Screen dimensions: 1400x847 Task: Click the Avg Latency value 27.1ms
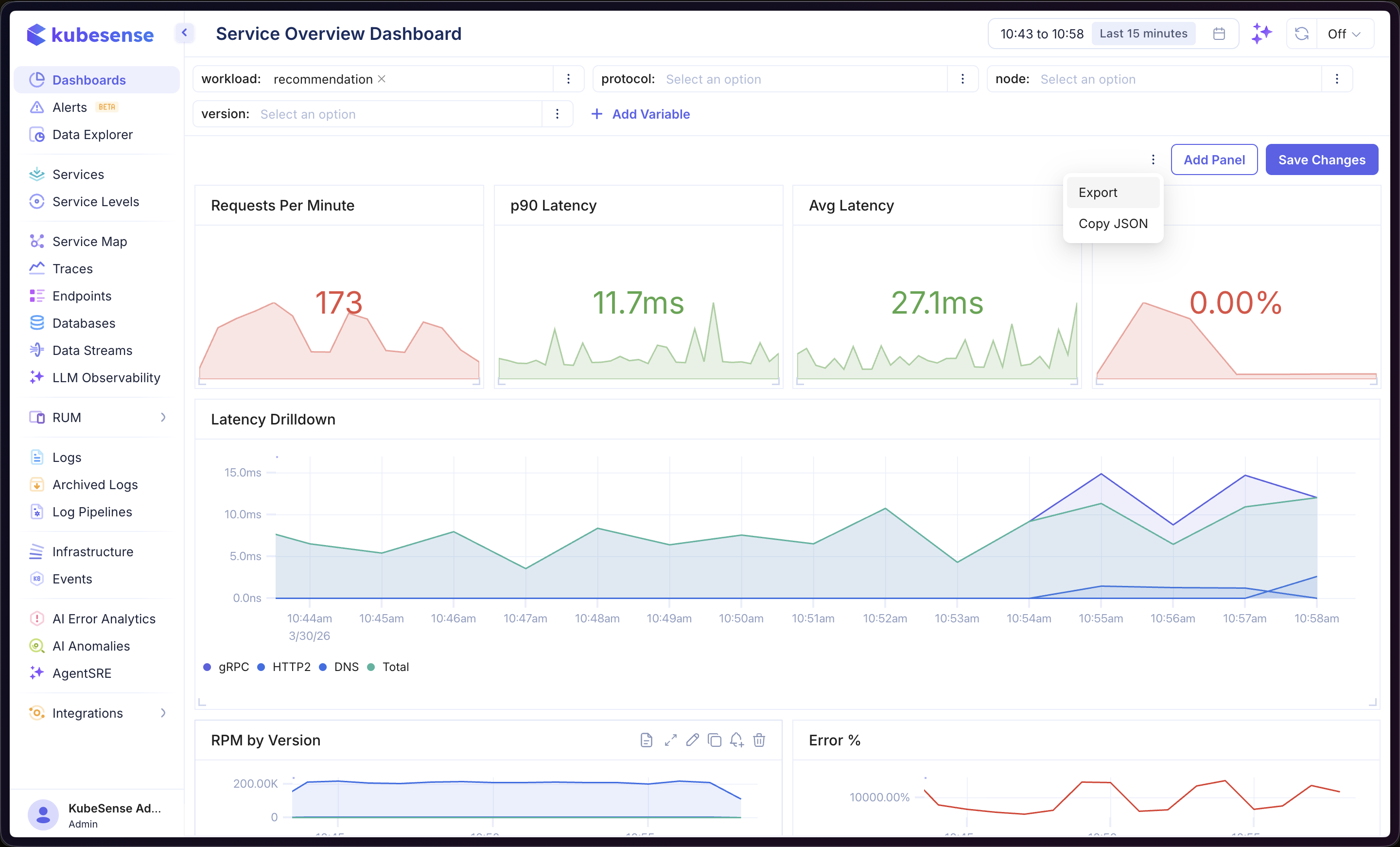937,302
